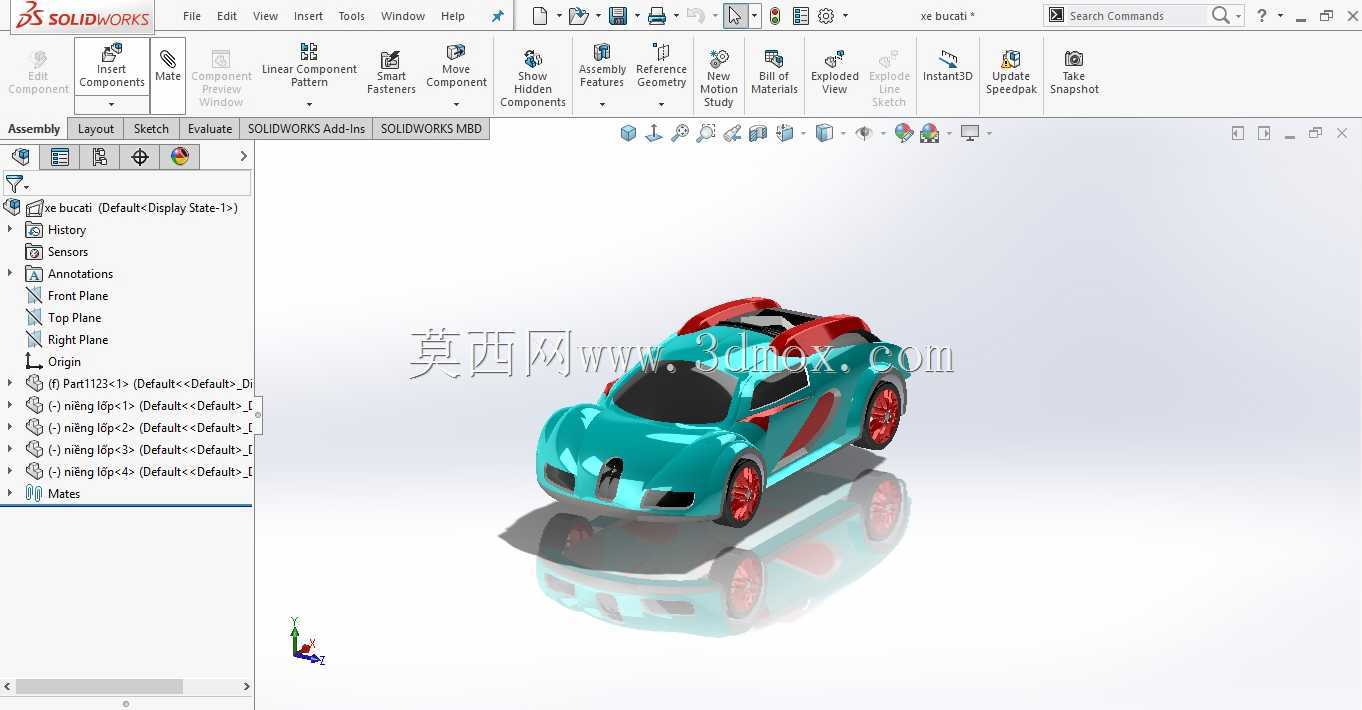Take Snapshot of the assembly
The width and height of the screenshot is (1362, 710).
[x=1074, y=72]
